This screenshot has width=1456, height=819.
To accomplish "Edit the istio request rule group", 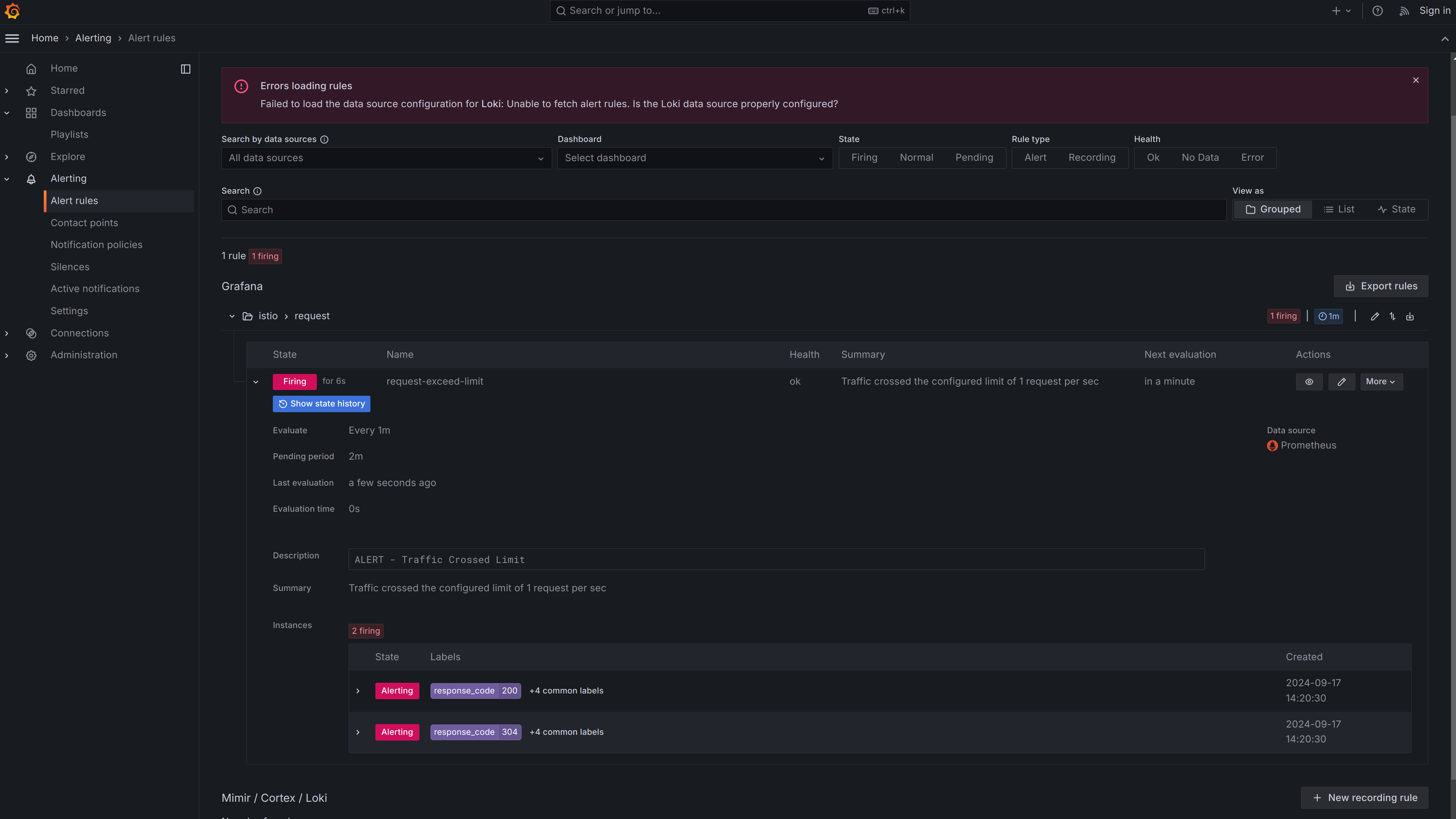I will 1374,317.
